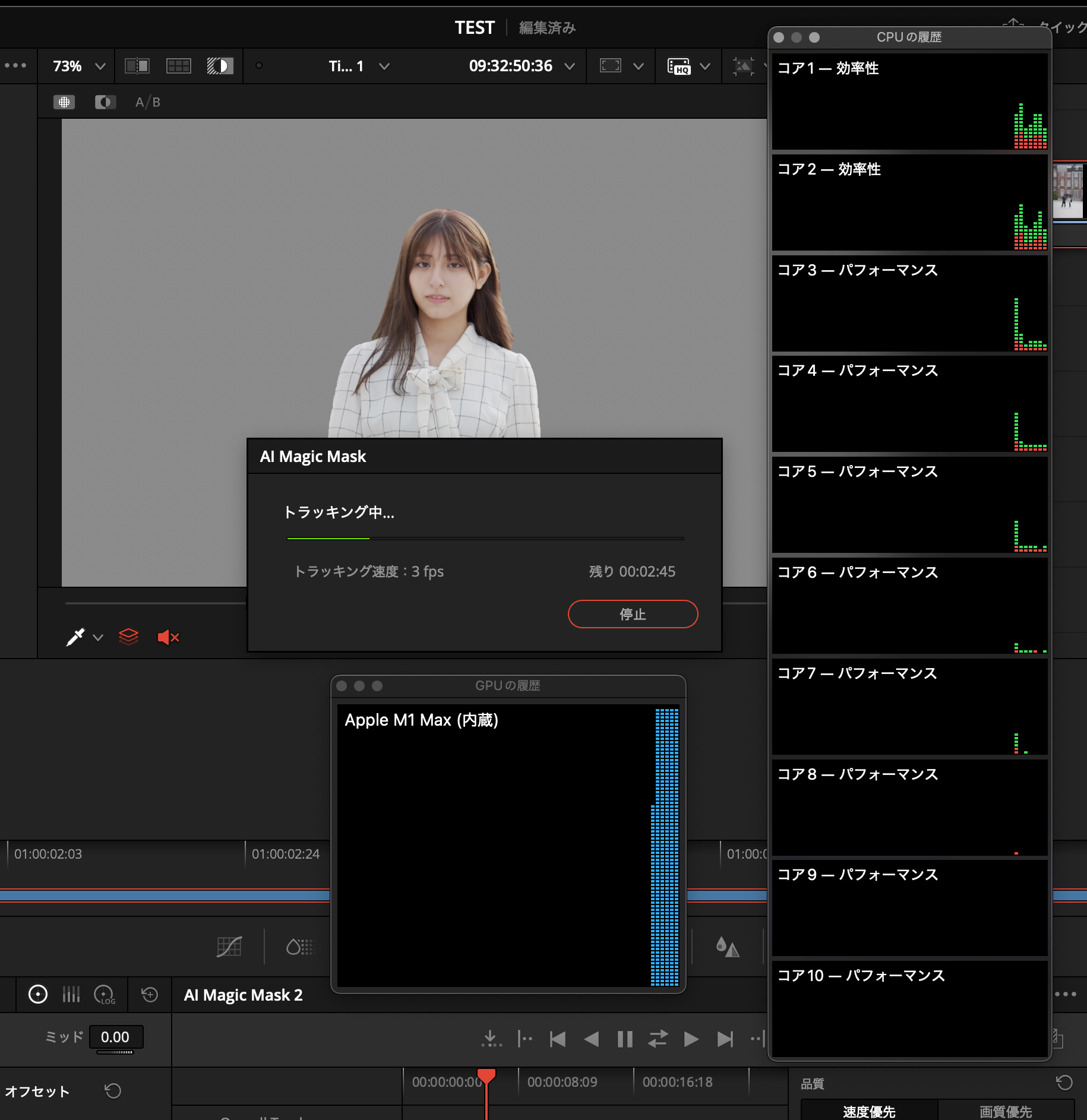Click the Log wheels mode icon
Image resolution: width=1087 pixels, height=1120 pixels.
pos(105,995)
